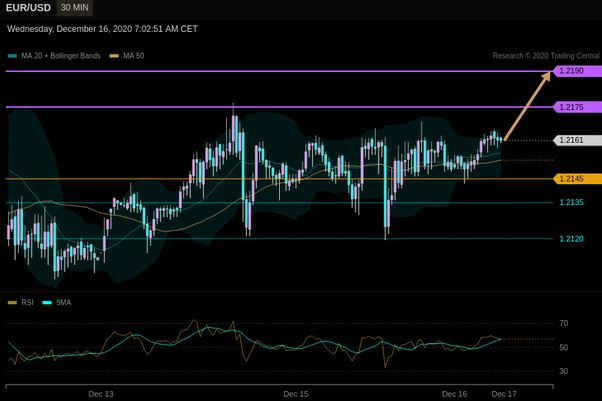Screen dimensions: 602x401
Task: Click the RSI 50 axis value
Action: (564, 348)
